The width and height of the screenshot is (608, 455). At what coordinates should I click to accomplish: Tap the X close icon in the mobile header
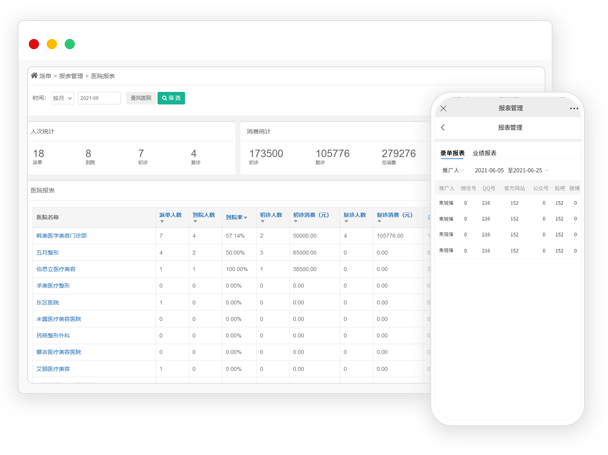click(444, 108)
